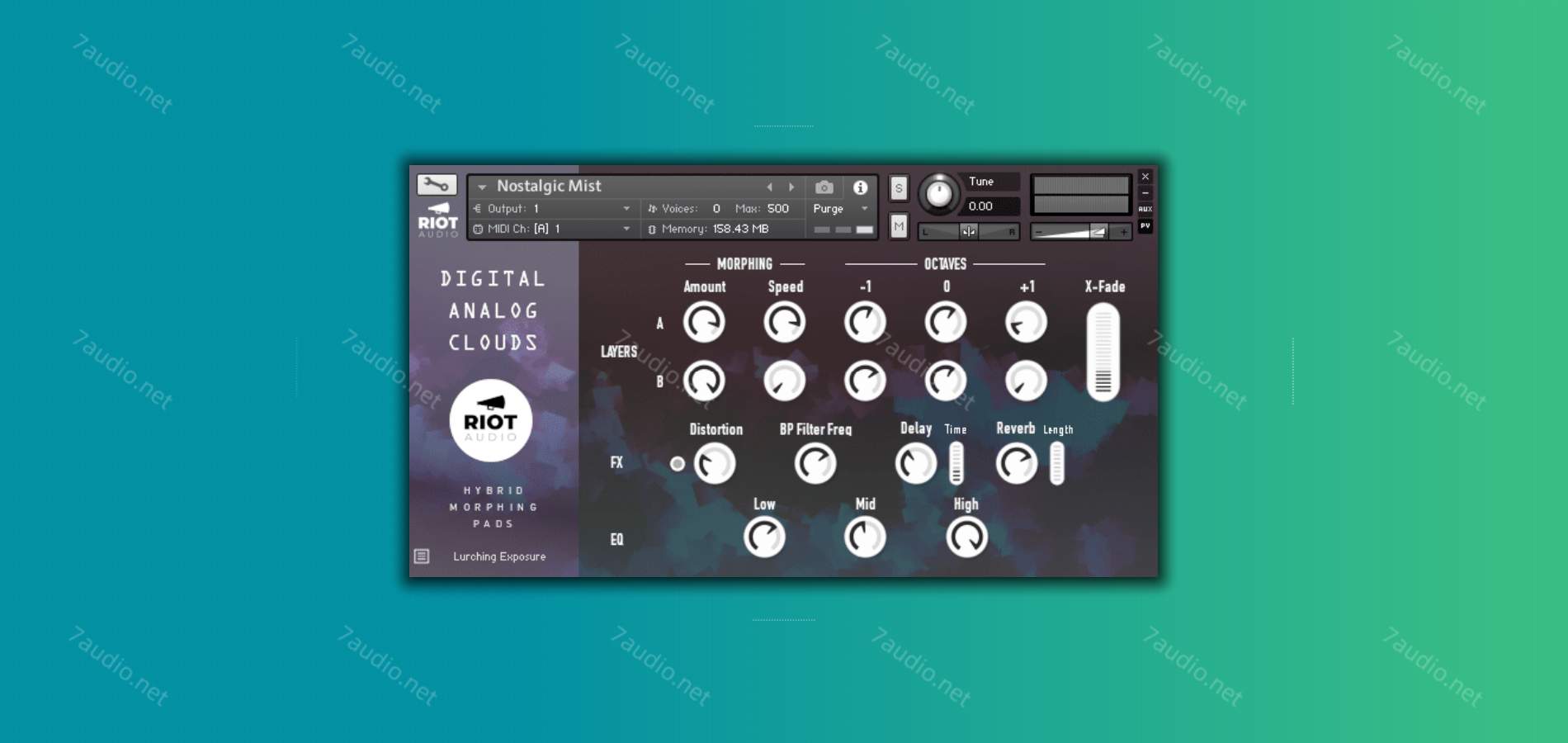Open the preset list icon beside Lurching Exposure
The image size is (1568, 743).
click(x=422, y=556)
